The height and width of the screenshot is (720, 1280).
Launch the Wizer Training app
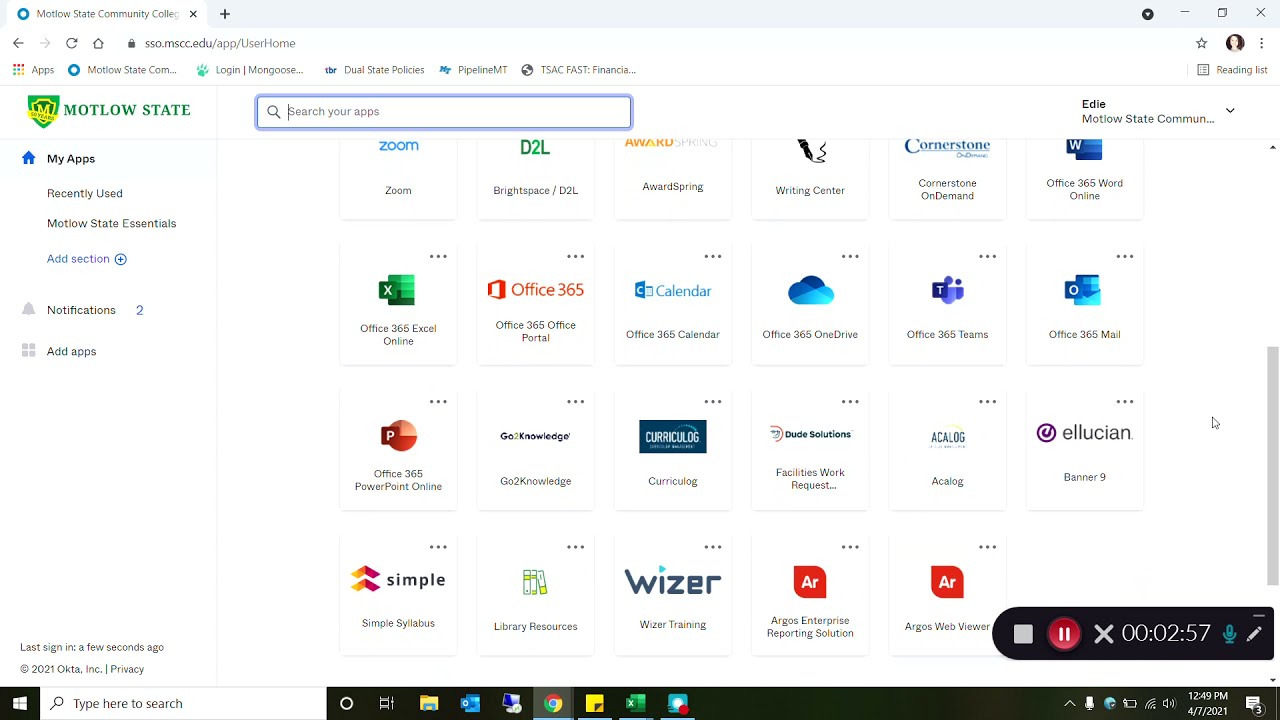(672, 595)
